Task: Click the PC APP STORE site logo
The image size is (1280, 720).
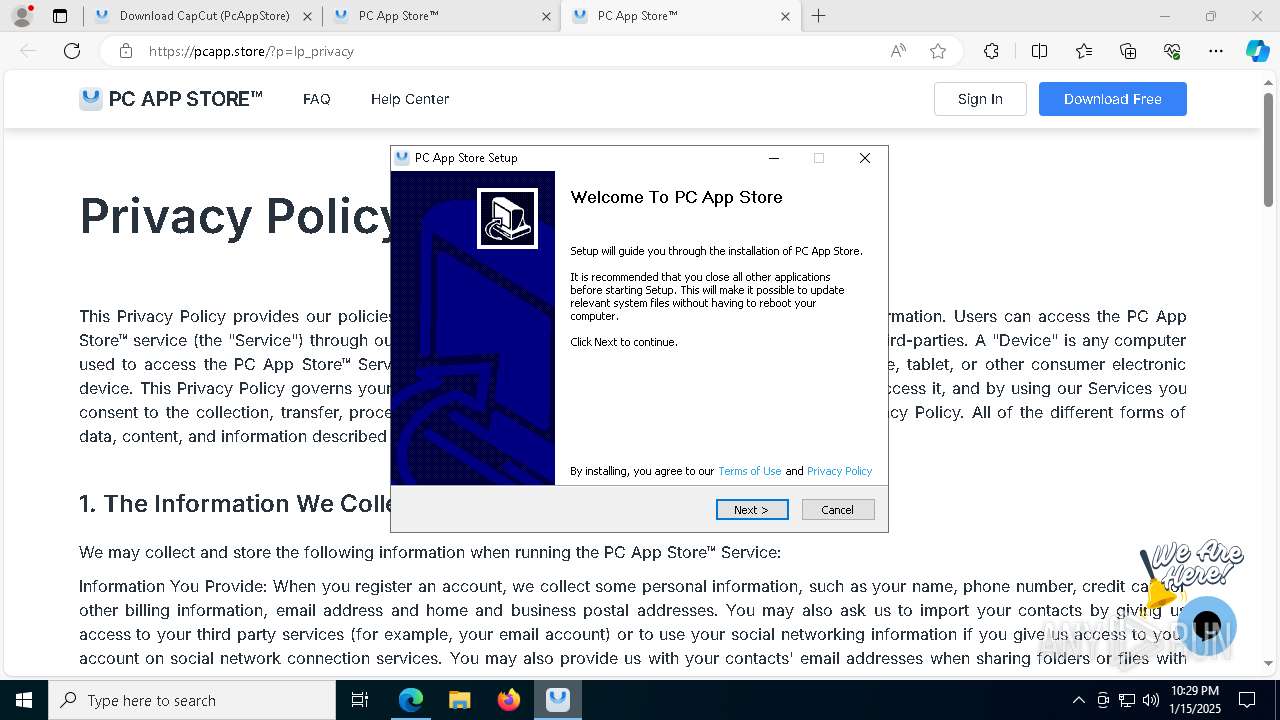Action: pos(171,99)
